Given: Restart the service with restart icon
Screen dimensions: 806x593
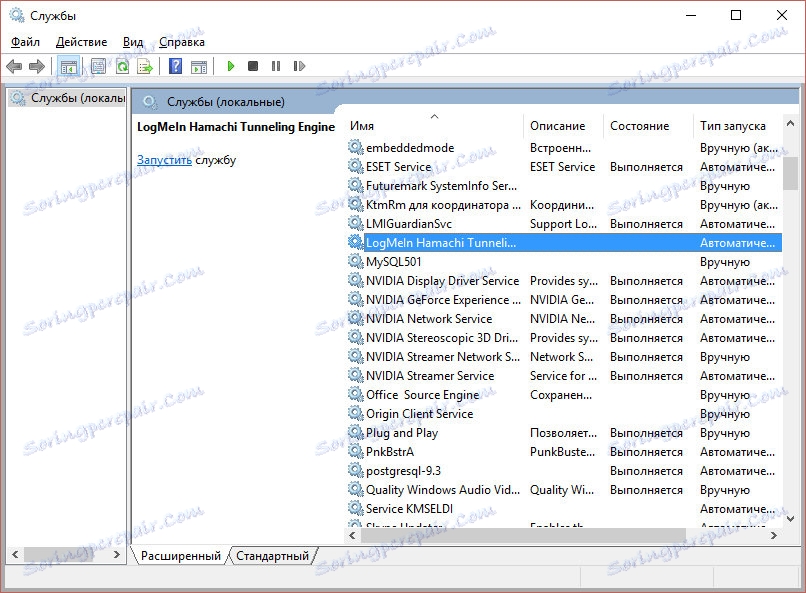Looking at the screenshot, I should [x=299, y=66].
